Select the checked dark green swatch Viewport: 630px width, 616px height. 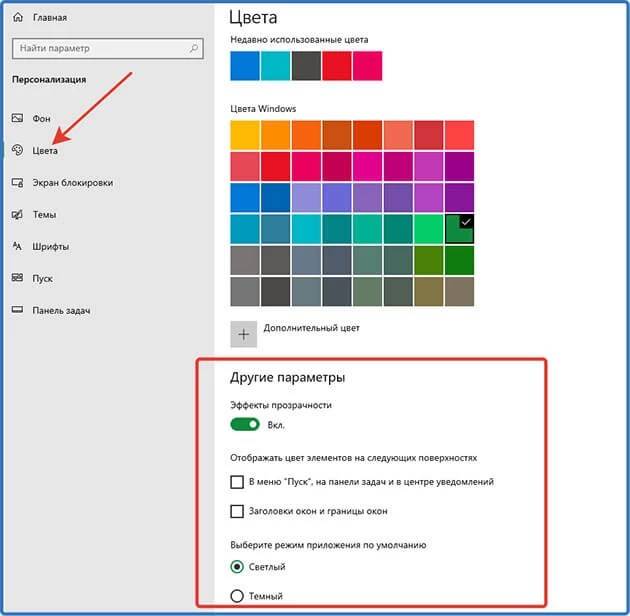point(459,228)
